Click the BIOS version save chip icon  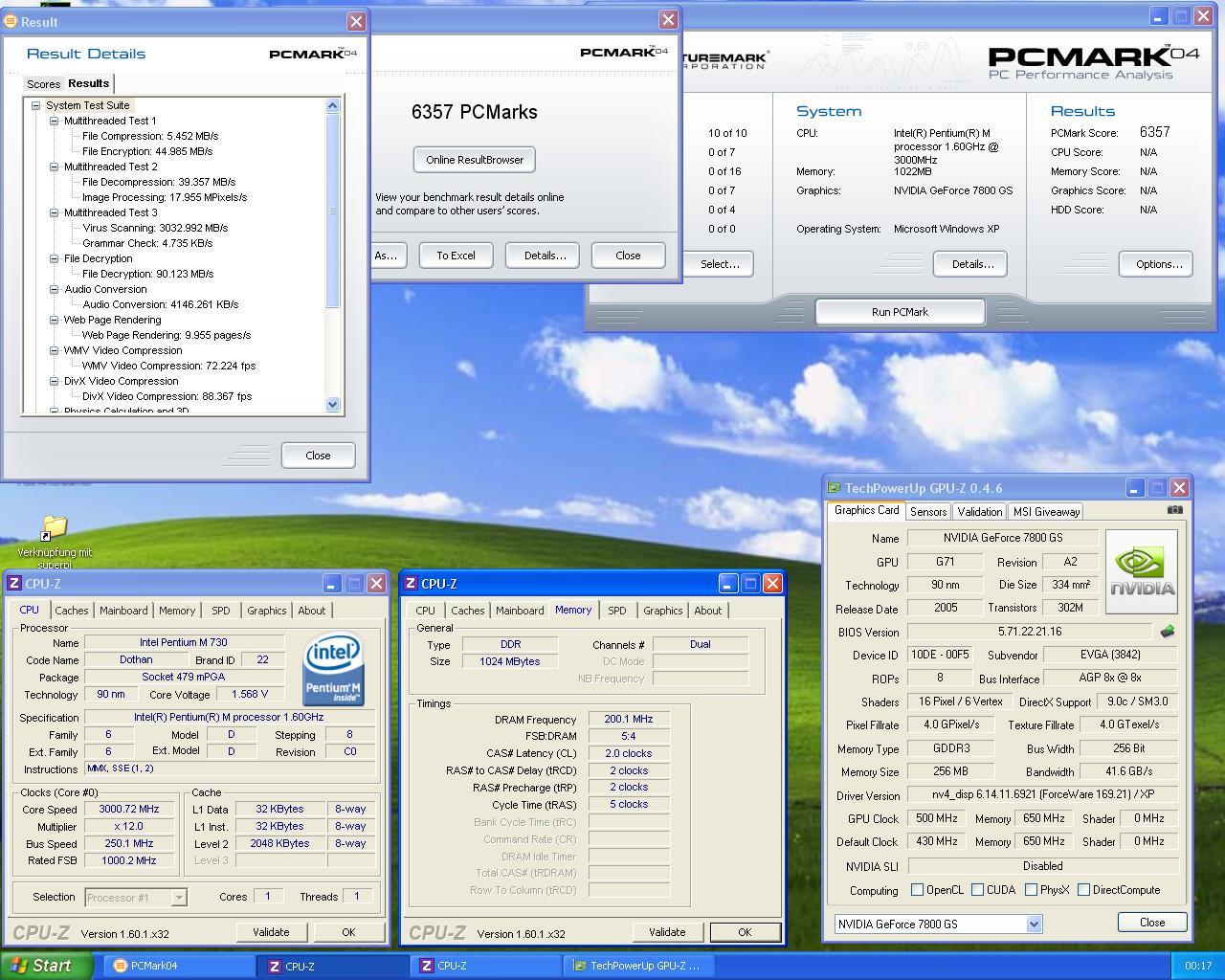pos(1167,632)
